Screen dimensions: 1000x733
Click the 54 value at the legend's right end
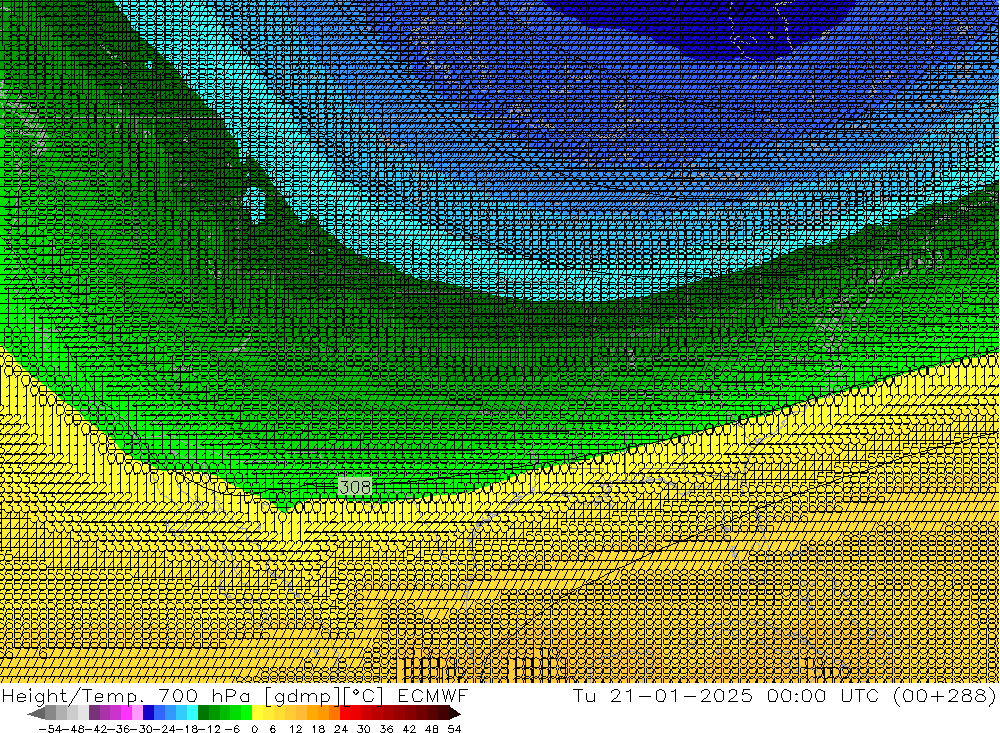[x=454, y=728]
